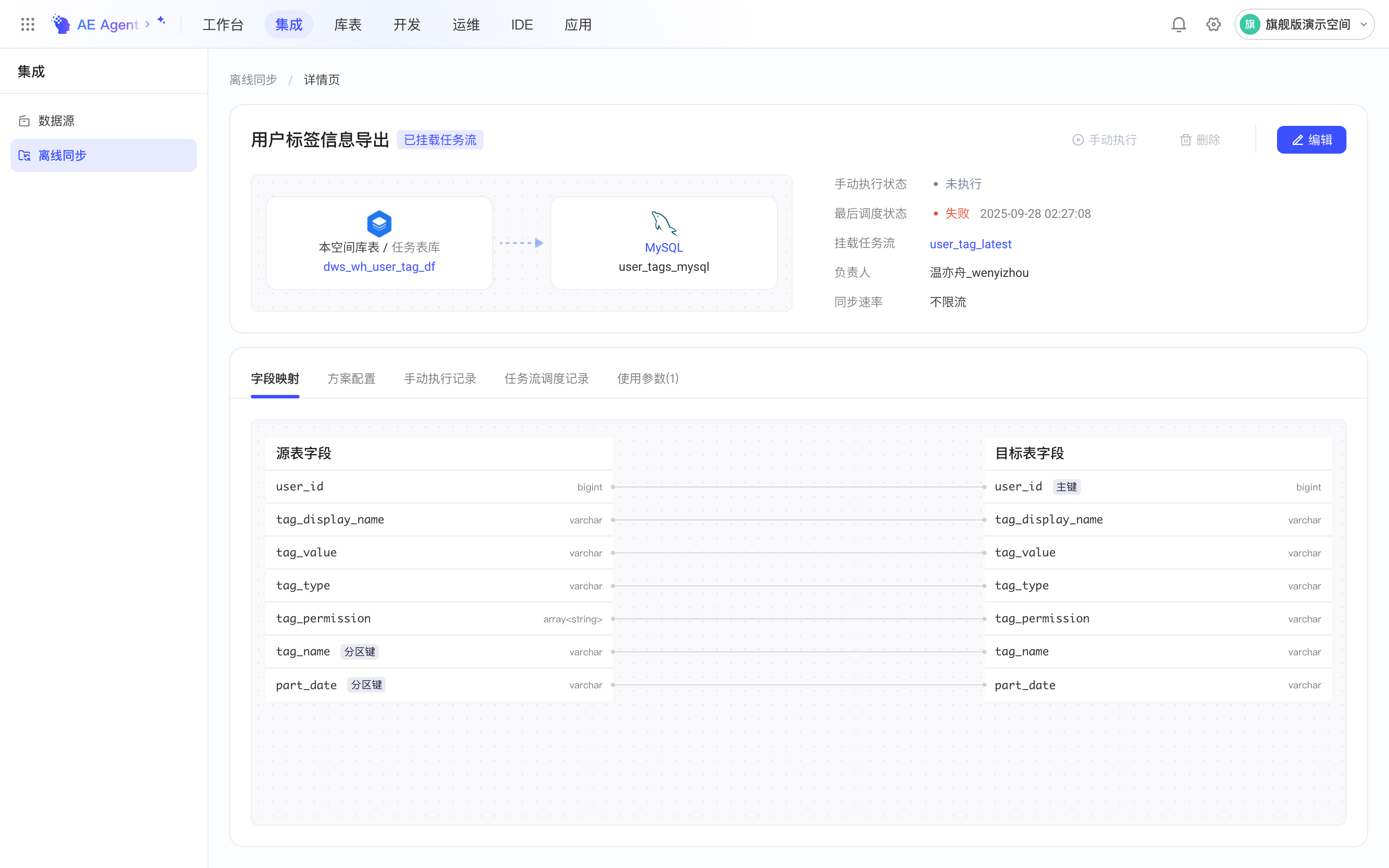The width and height of the screenshot is (1389, 868).
Task: Open IDE in top navigation
Action: [x=522, y=24]
